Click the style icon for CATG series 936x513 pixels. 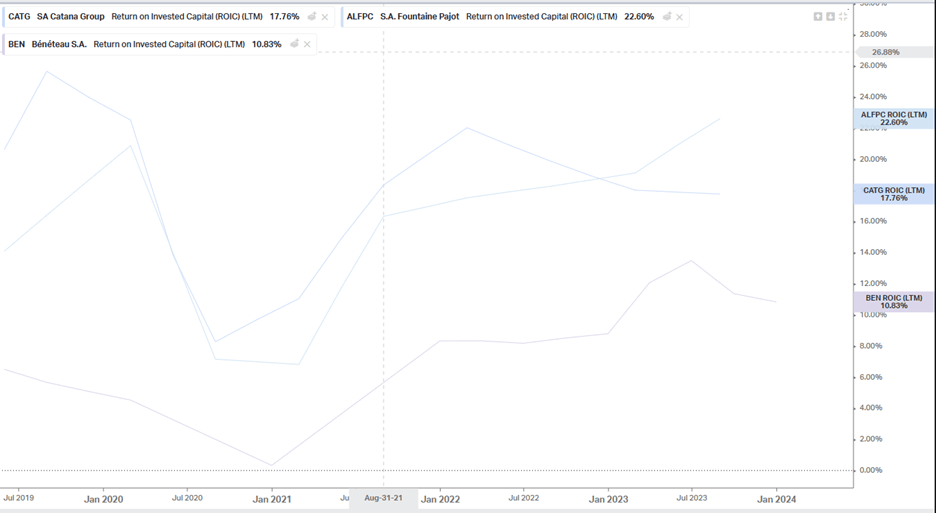312,17
